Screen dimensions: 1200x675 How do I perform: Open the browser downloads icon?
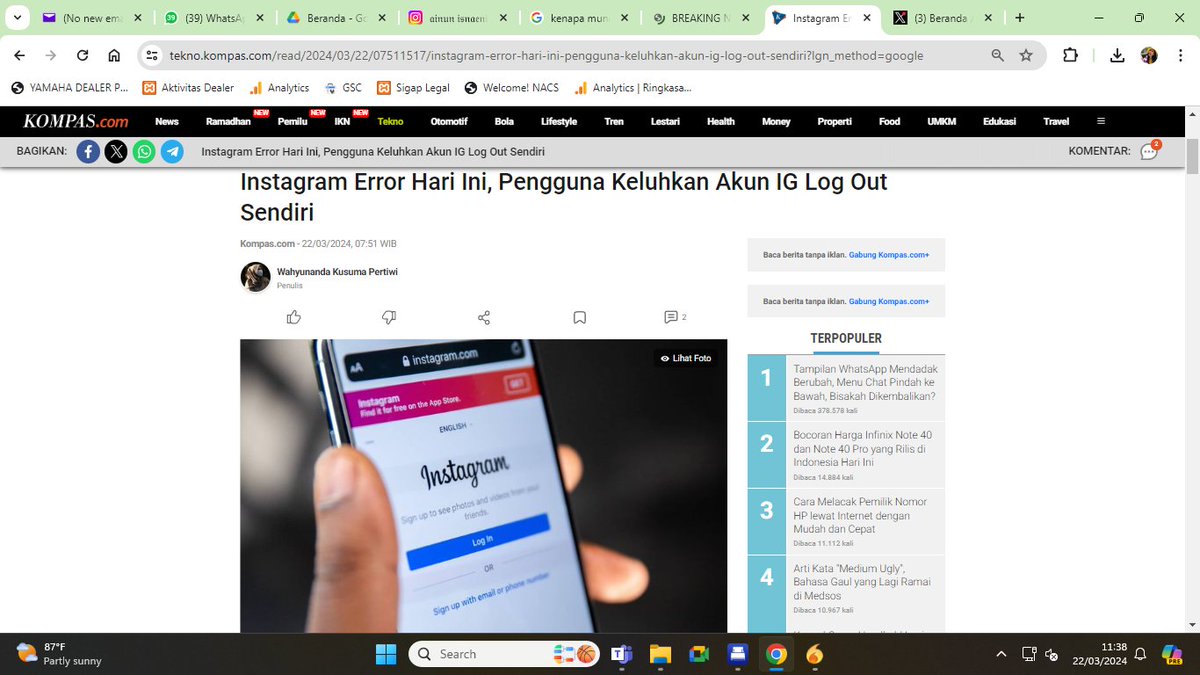[1118, 56]
